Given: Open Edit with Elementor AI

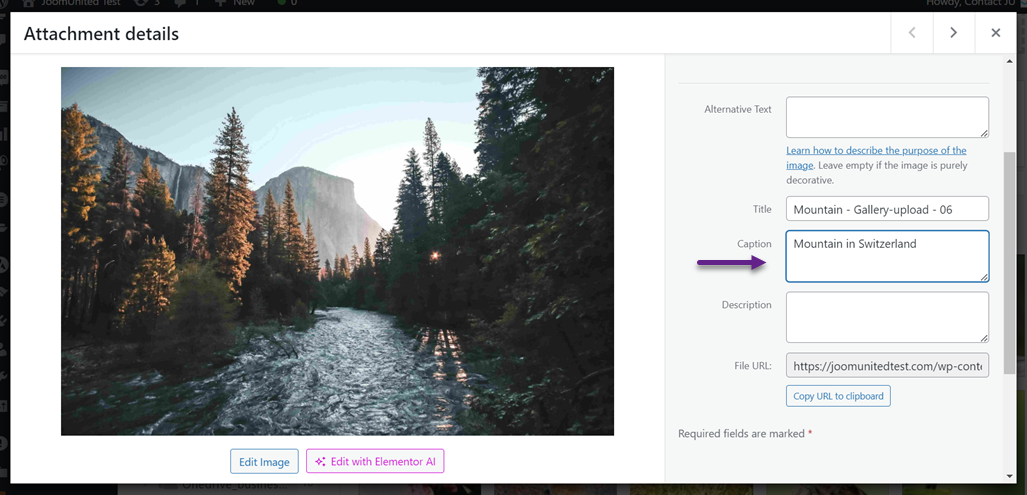Looking at the screenshot, I should coord(375,462).
